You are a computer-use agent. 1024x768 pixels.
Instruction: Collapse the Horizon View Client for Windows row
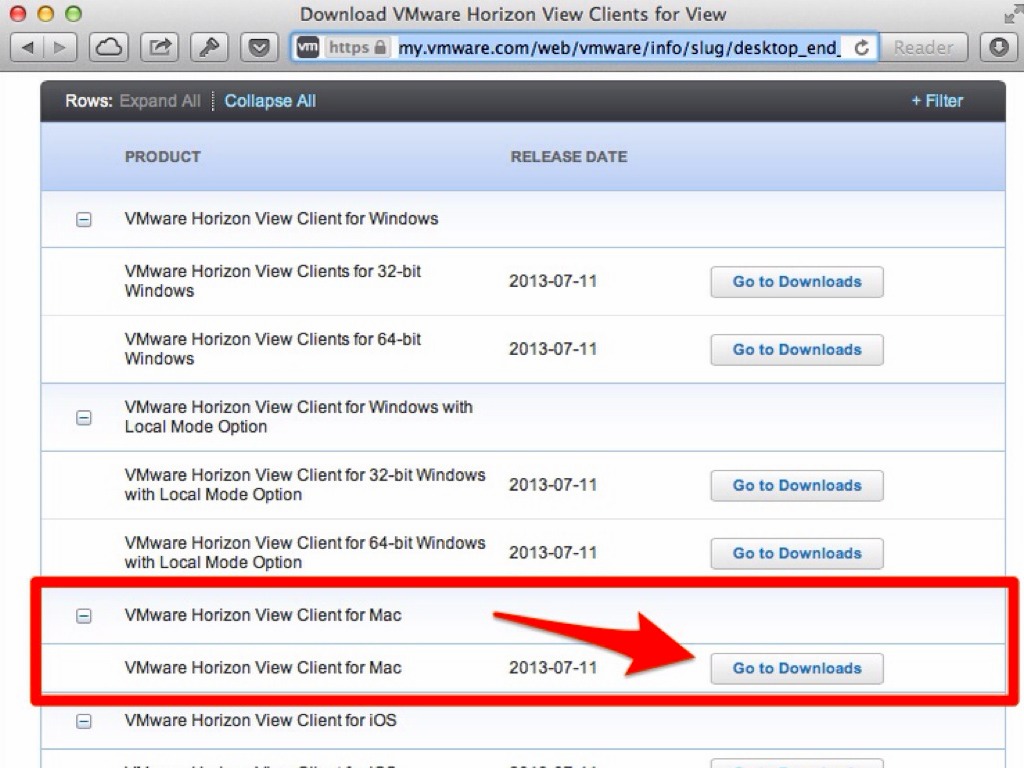point(84,219)
